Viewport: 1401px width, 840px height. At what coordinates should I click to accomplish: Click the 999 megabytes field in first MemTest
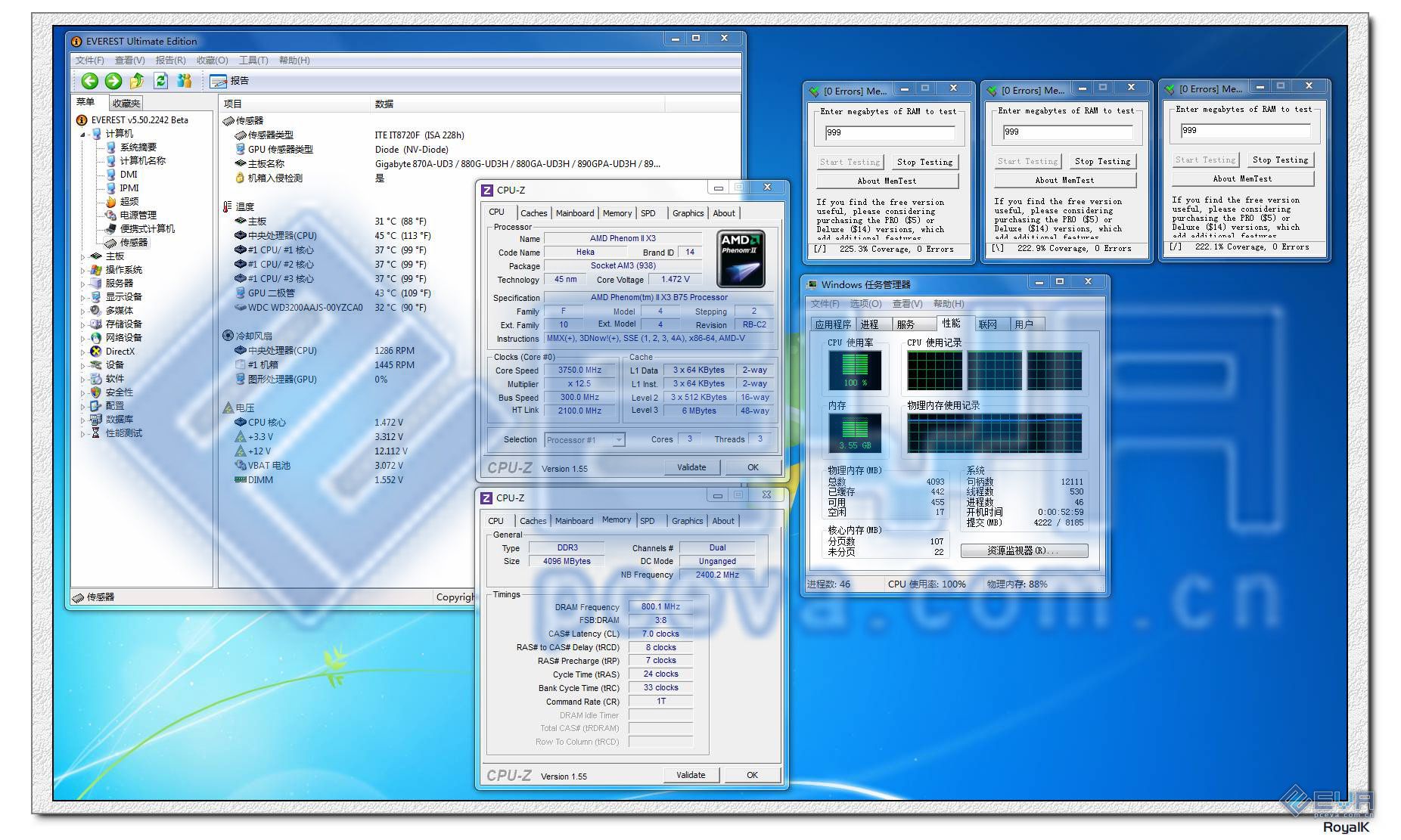coord(890,133)
